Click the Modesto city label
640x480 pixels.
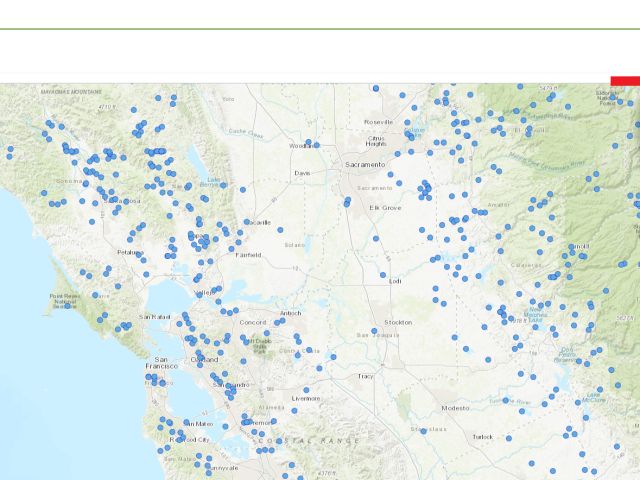click(455, 408)
